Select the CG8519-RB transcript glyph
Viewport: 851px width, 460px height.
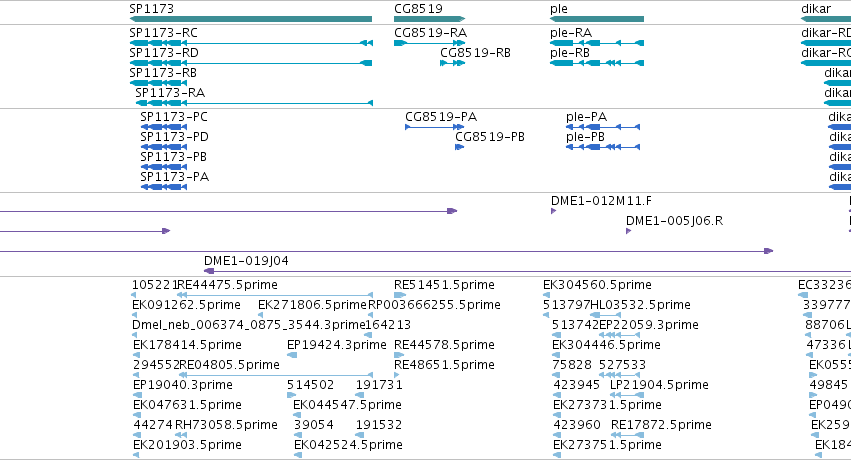click(452, 63)
